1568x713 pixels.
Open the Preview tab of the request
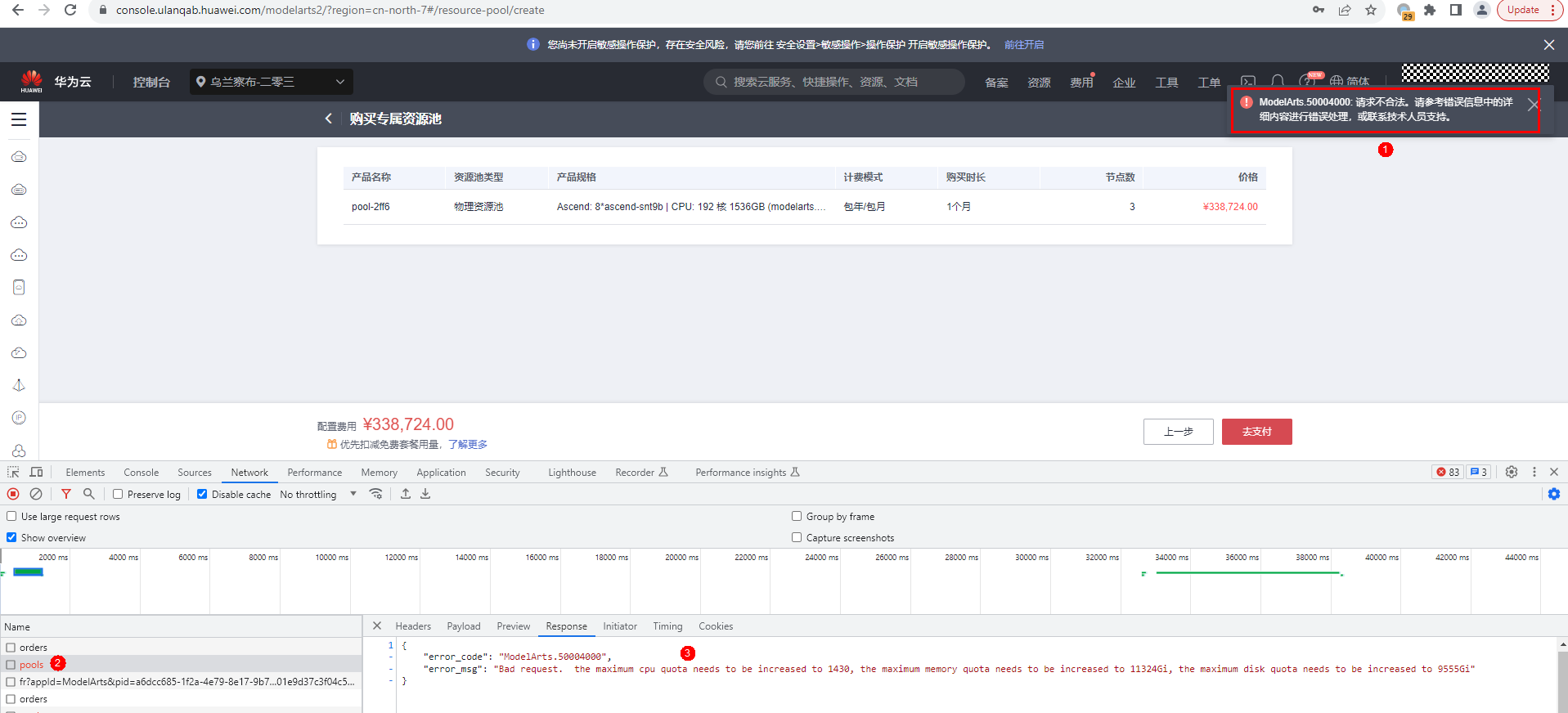tap(514, 626)
